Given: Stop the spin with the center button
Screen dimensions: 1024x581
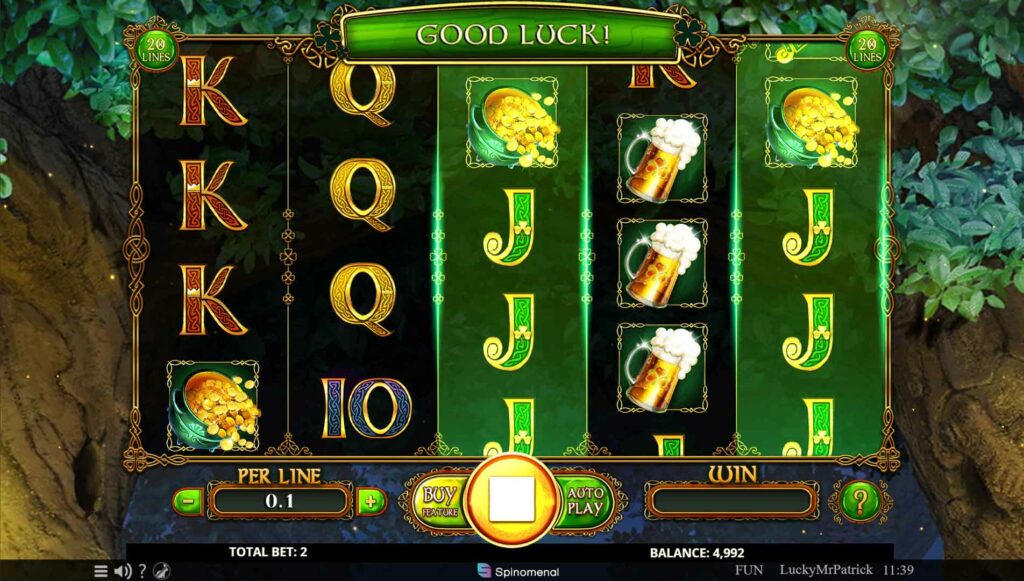Looking at the screenshot, I should pyautogui.click(x=511, y=499).
